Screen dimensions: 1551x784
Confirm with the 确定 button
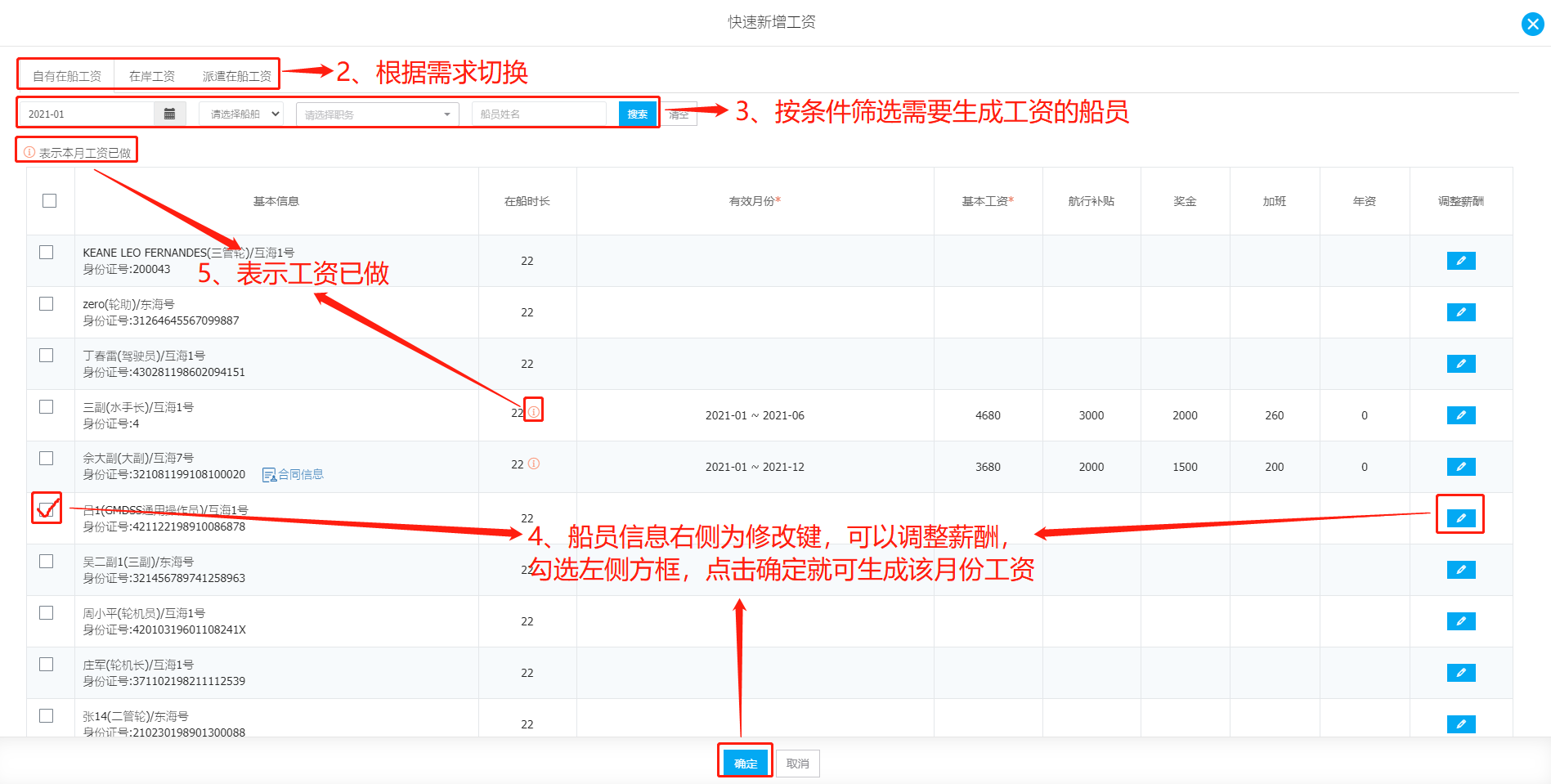point(746,764)
